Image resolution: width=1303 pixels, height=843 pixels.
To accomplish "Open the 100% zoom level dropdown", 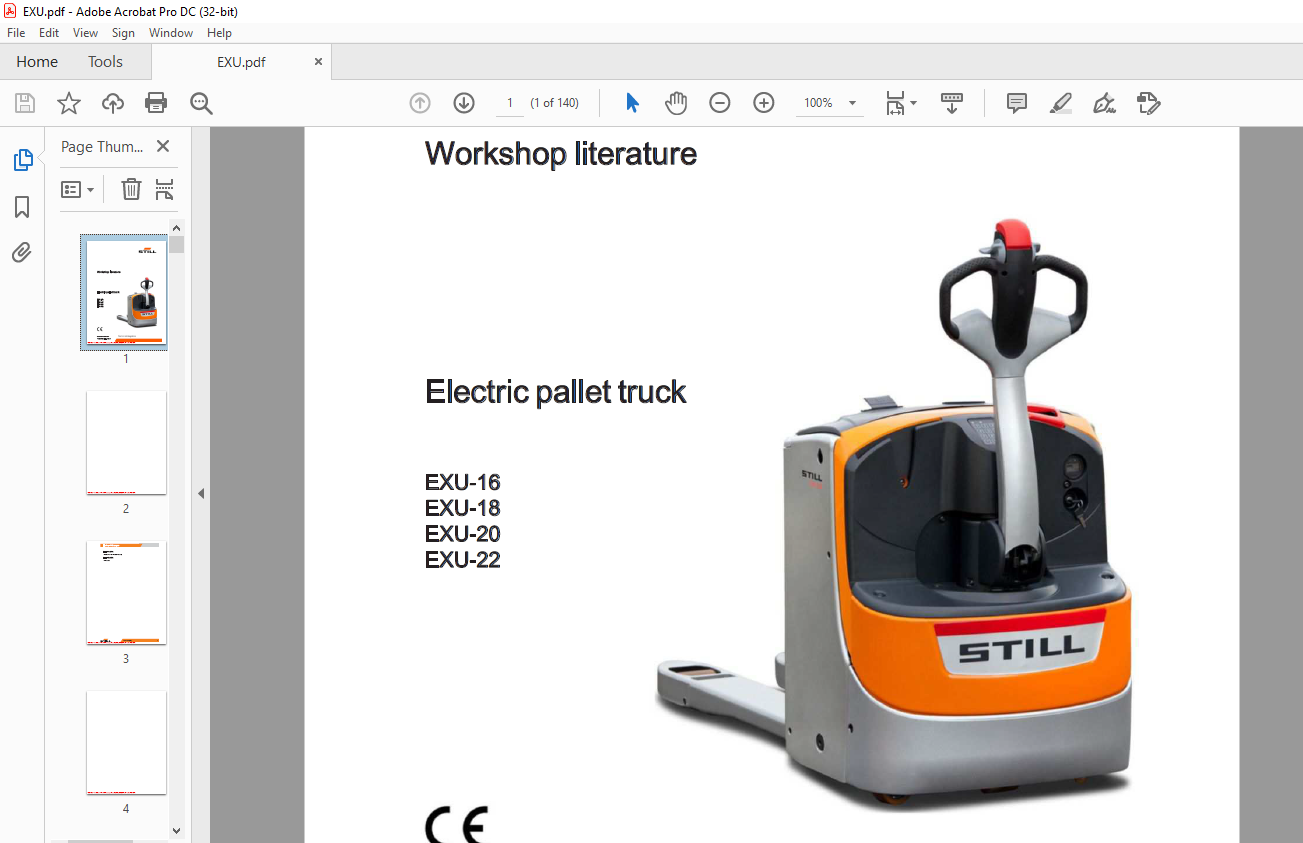I will (x=830, y=103).
